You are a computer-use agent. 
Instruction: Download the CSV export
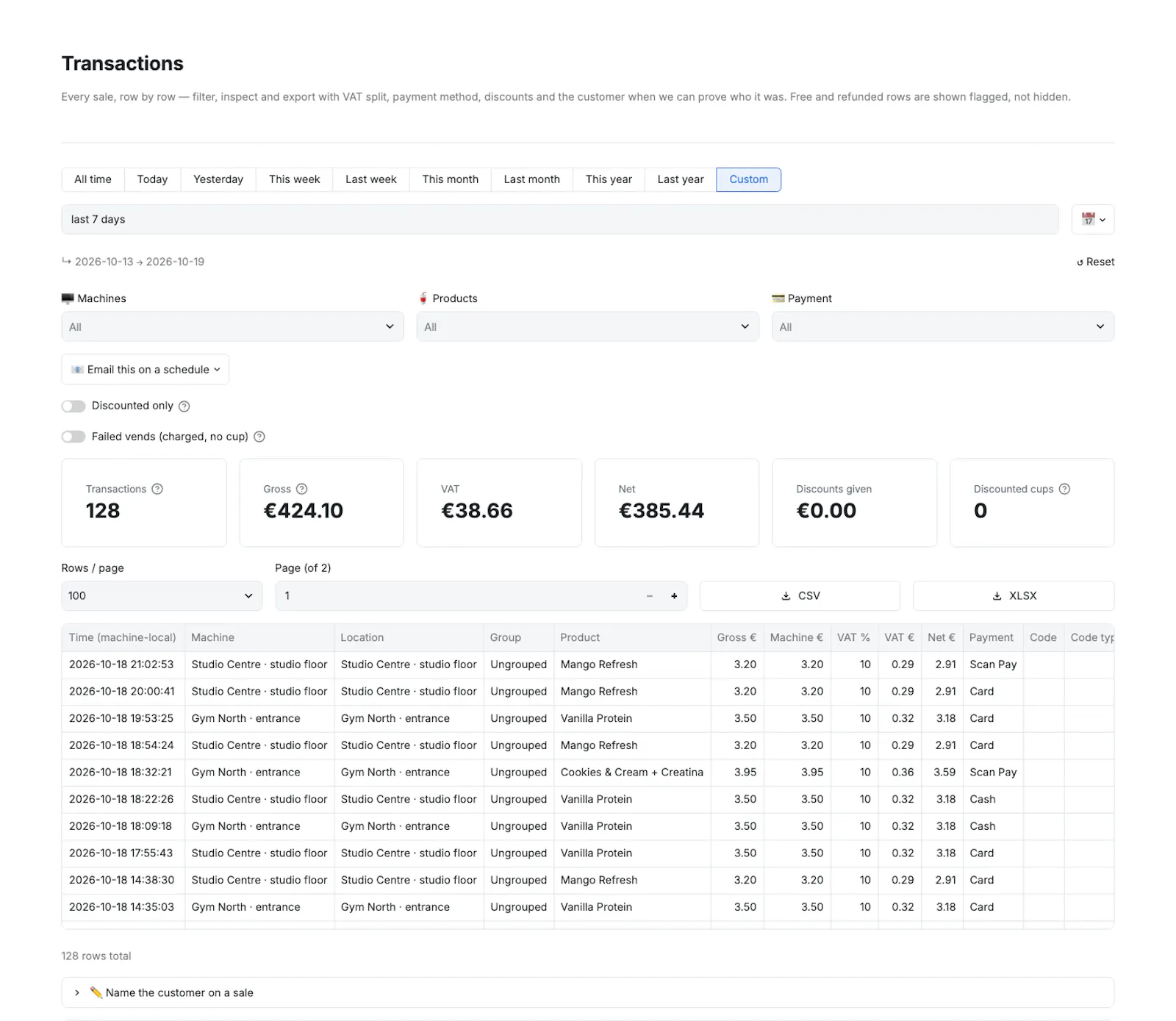(x=800, y=596)
